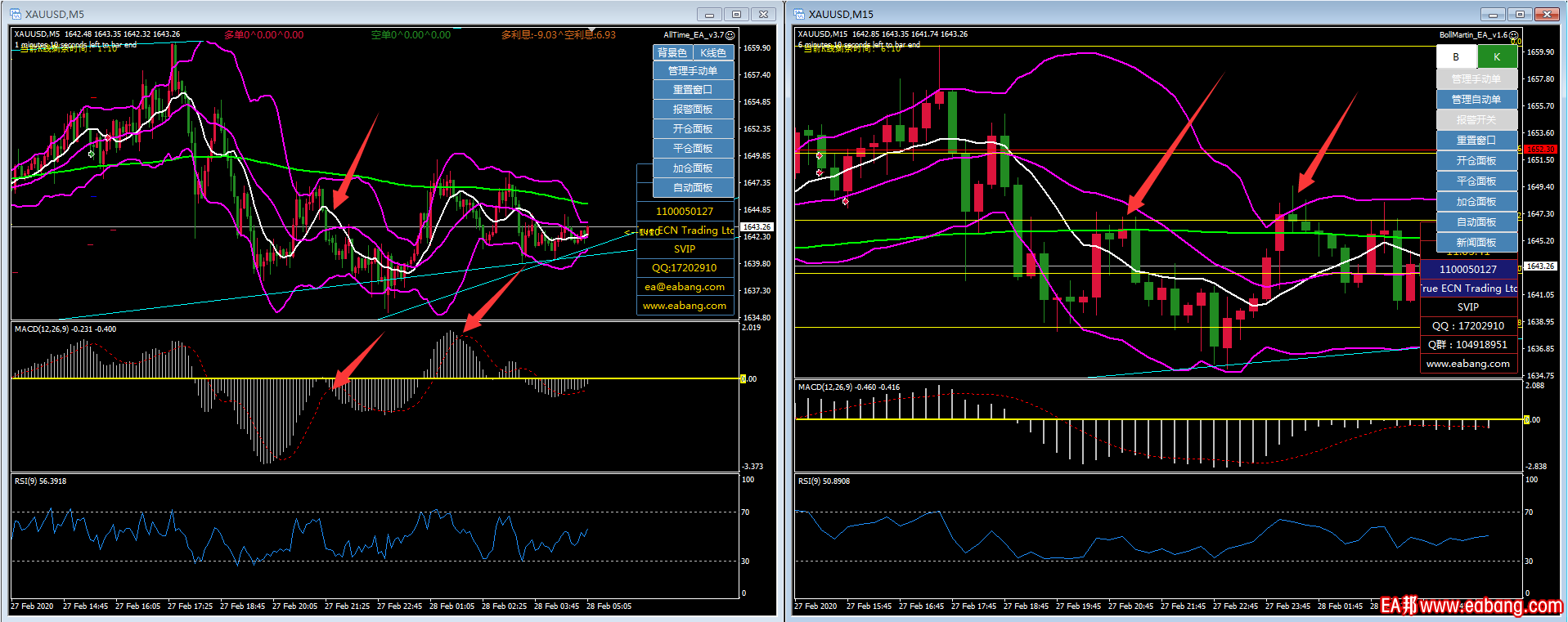Open 平仓面板 in the M5 chart panel

(x=693, y=149)
